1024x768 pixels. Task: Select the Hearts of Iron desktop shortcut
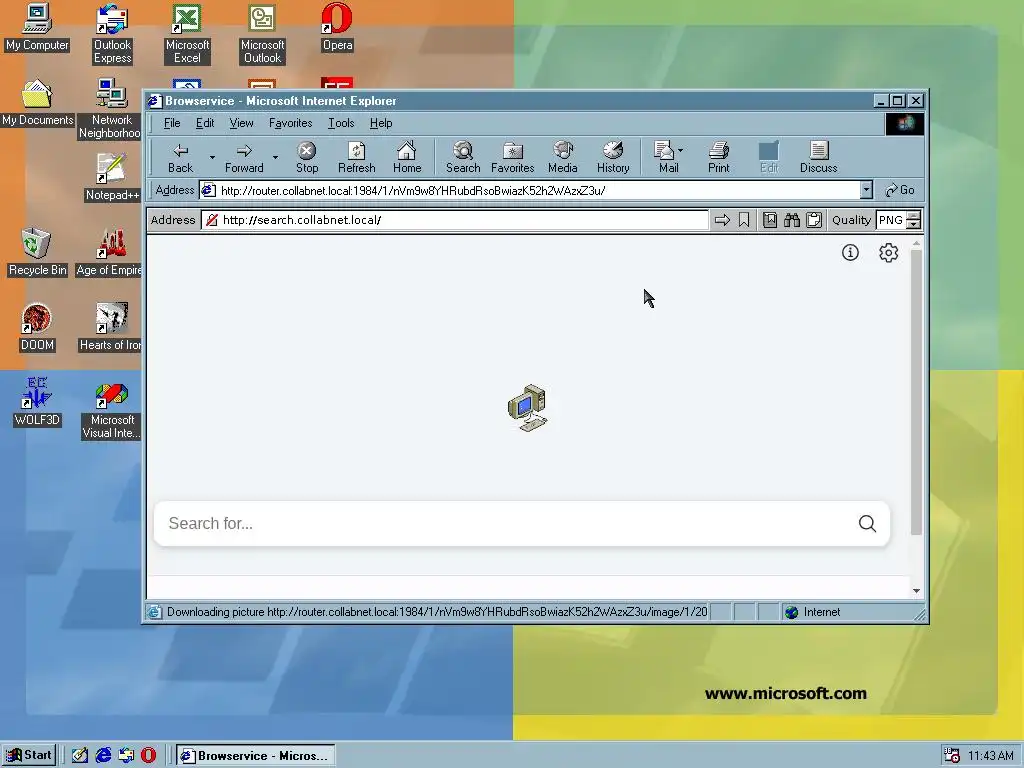110,327
